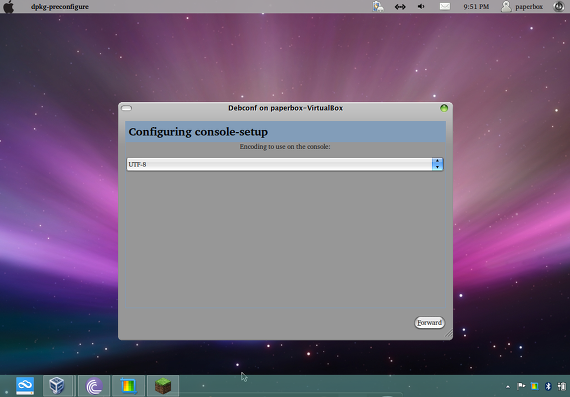
Task: Click the Configuring console-setup heading
Action: pos(198,132)
